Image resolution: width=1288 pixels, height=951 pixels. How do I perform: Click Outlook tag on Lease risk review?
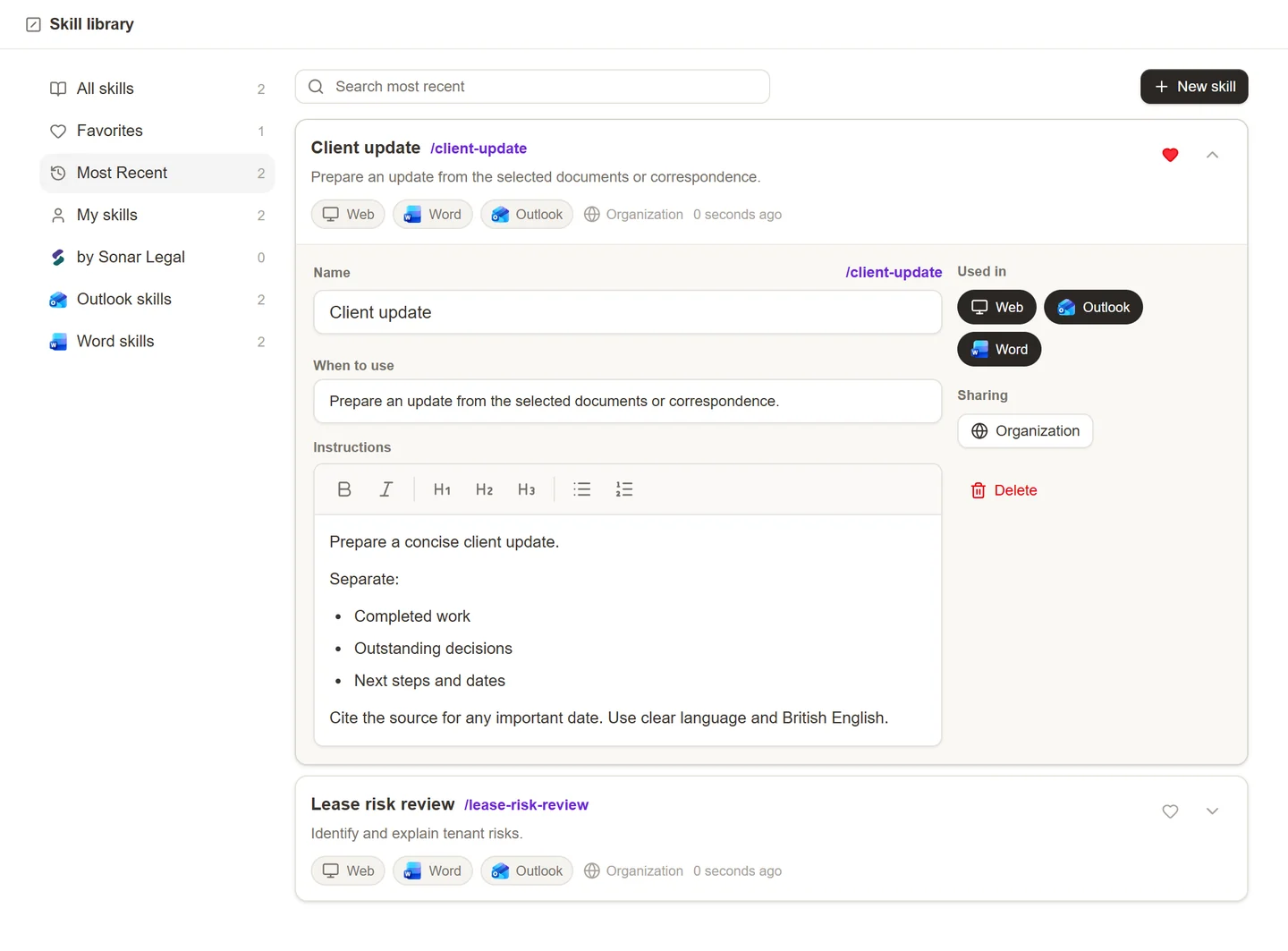coord(527,871)
